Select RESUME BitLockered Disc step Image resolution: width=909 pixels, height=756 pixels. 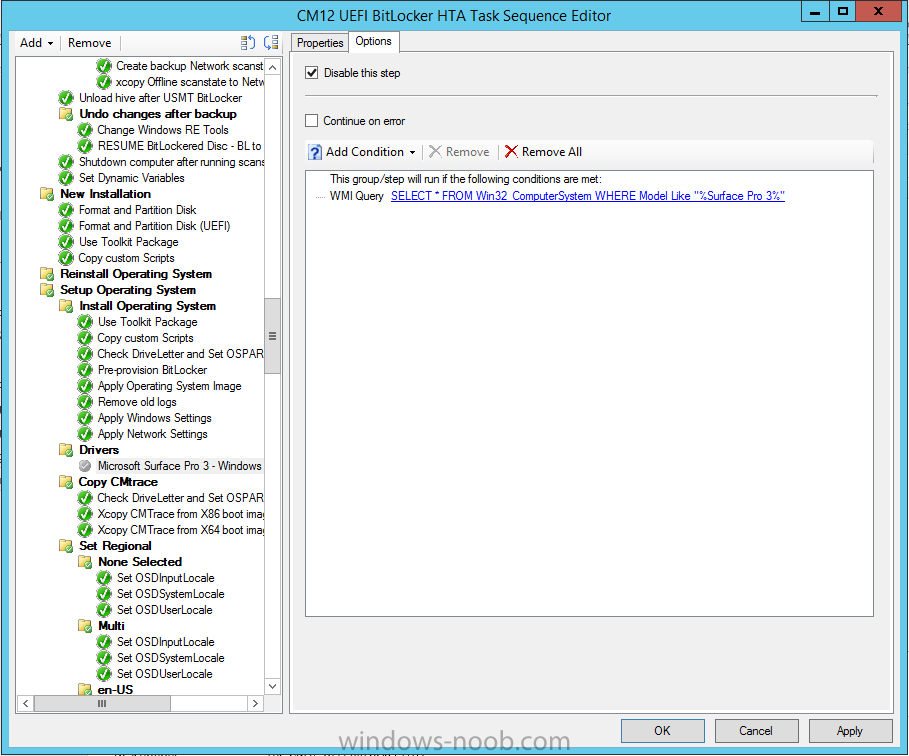180,146
